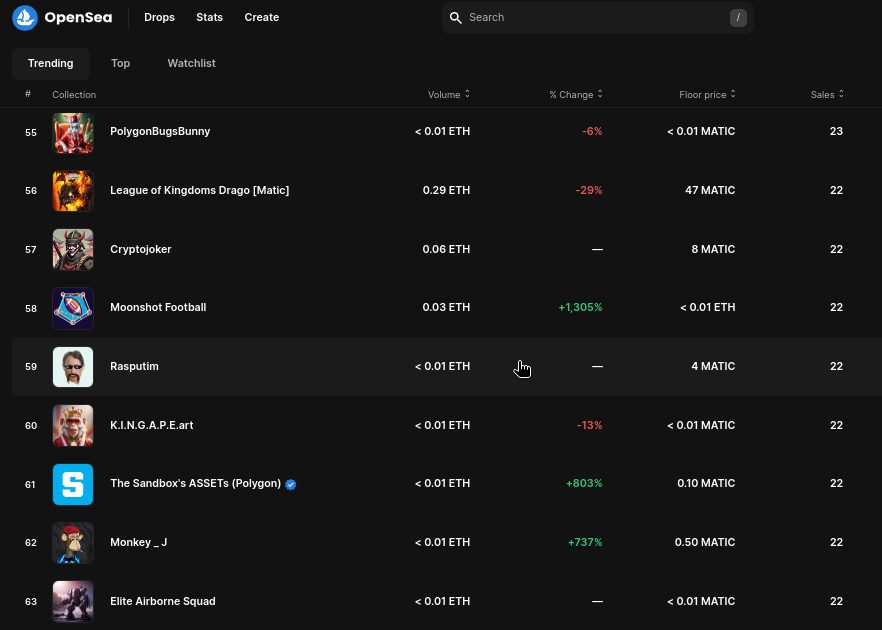Click the 0.06 ETH volume value
The image size is (882, 630).
tap(447, 249)
